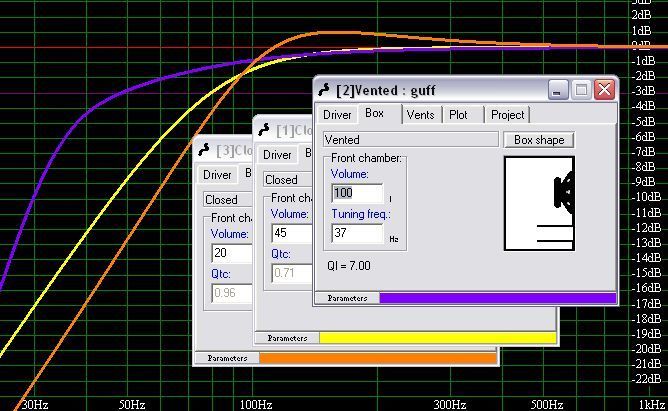Open the Driver tab in window [1]
This screenshot has height=411, width=668.
point(277,155)
